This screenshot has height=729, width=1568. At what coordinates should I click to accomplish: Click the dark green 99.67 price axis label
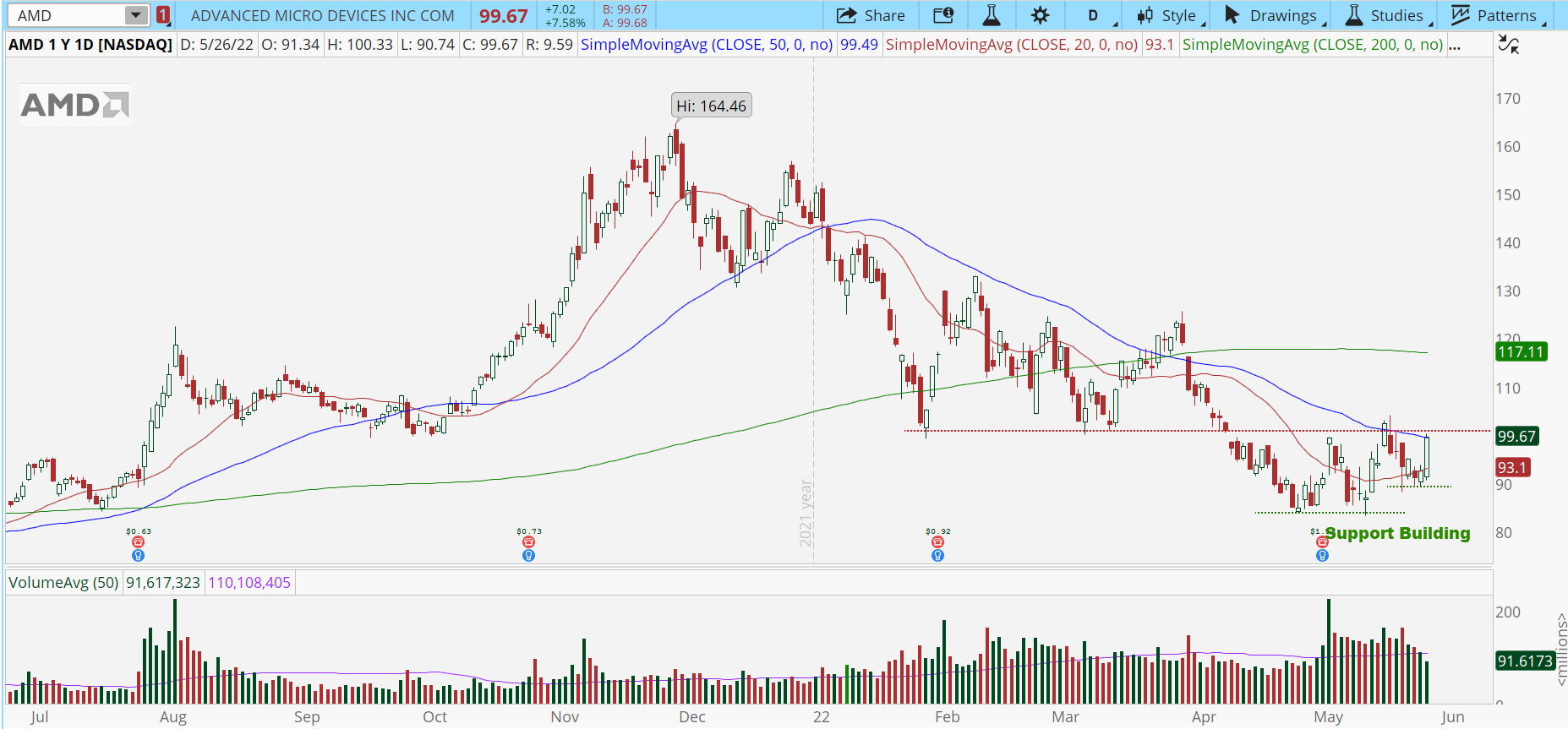1516,436
